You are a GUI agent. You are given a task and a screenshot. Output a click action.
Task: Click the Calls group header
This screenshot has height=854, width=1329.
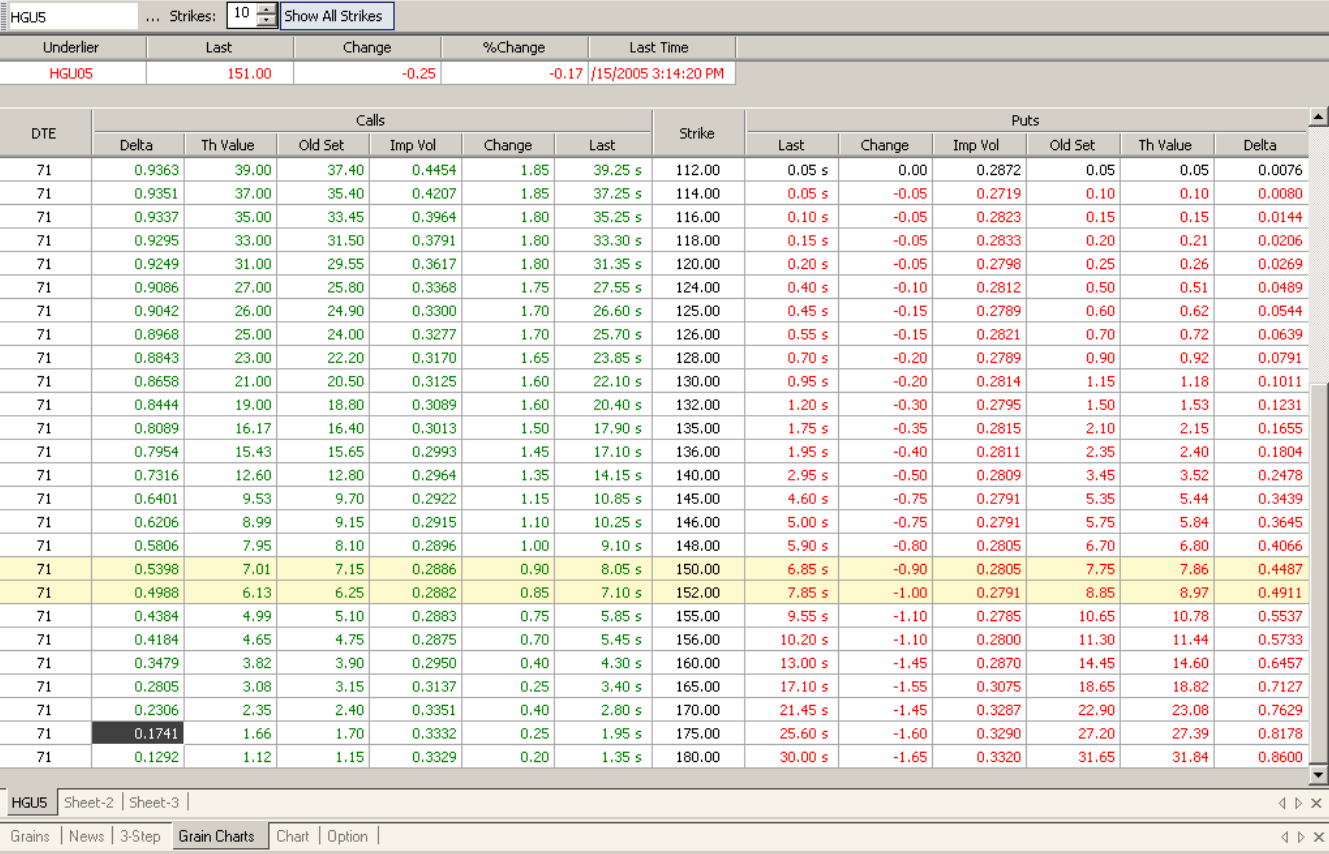(371, 120)
